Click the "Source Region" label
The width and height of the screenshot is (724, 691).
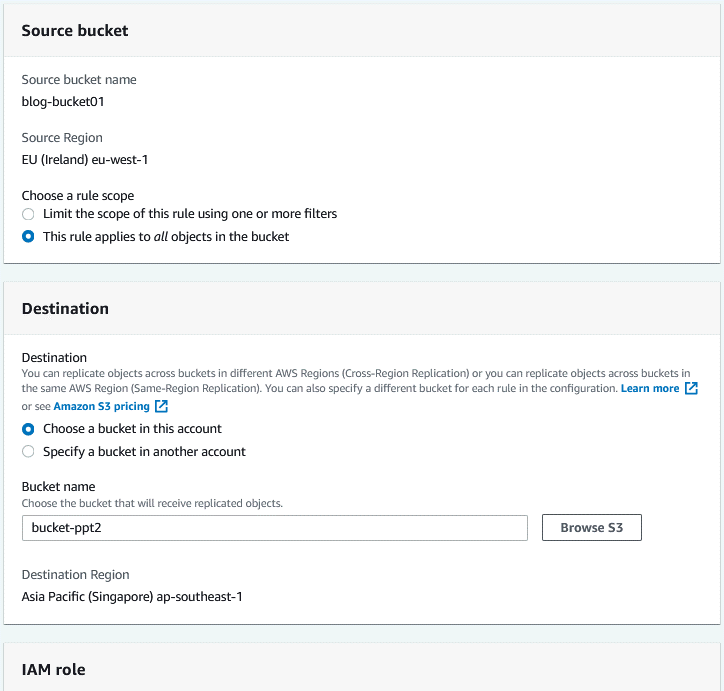click(x=62, y=138)
